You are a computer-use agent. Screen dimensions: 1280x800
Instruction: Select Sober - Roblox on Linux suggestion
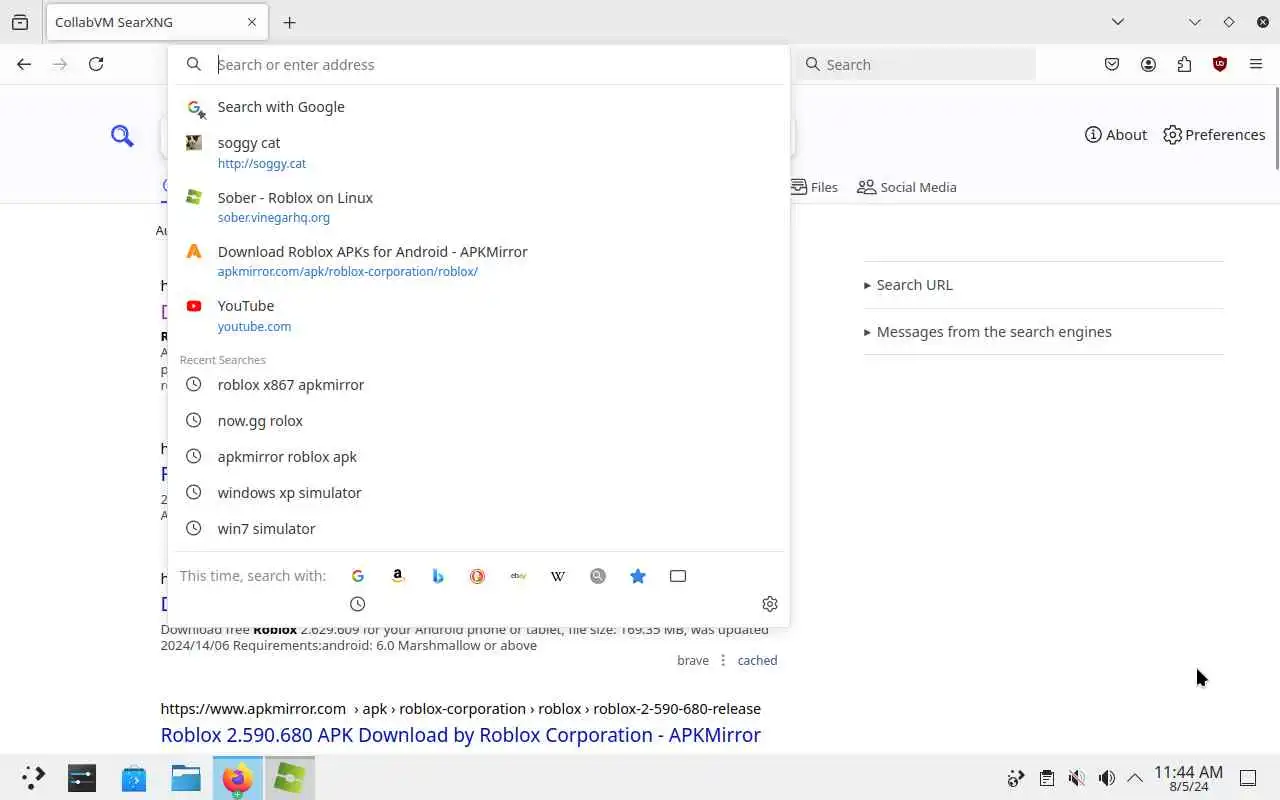click(479, 207)
